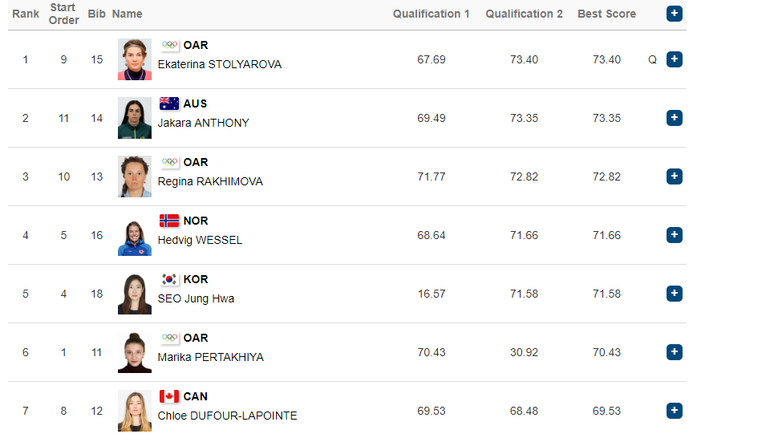Screen dimensions: 770x434
Task: Sort by Start Order column header
Action: 63,14
